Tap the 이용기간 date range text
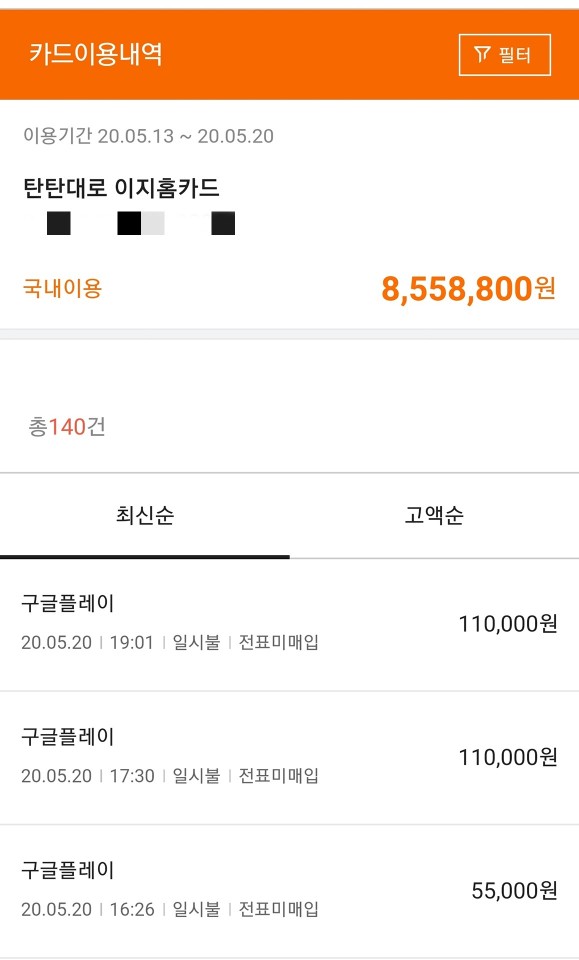 coord(148,135)
